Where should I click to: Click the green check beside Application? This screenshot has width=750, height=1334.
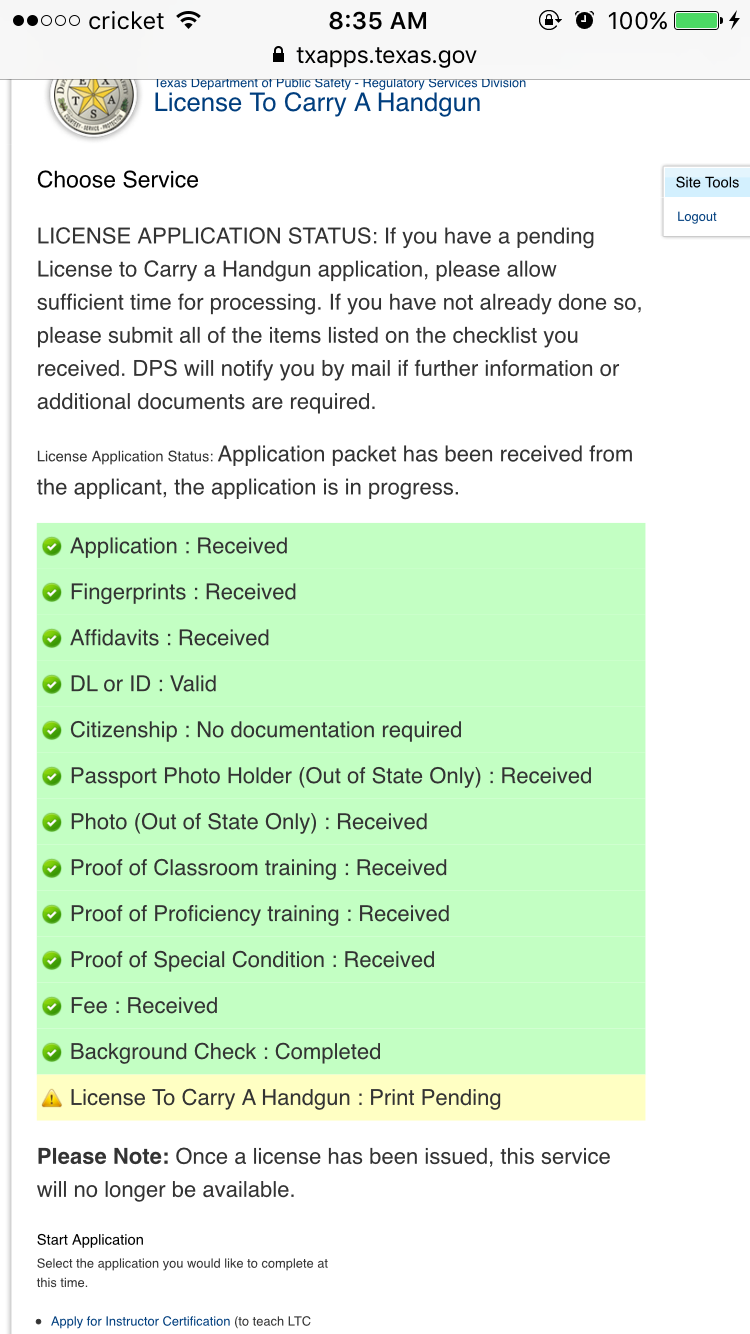click(x=52, y=547)
